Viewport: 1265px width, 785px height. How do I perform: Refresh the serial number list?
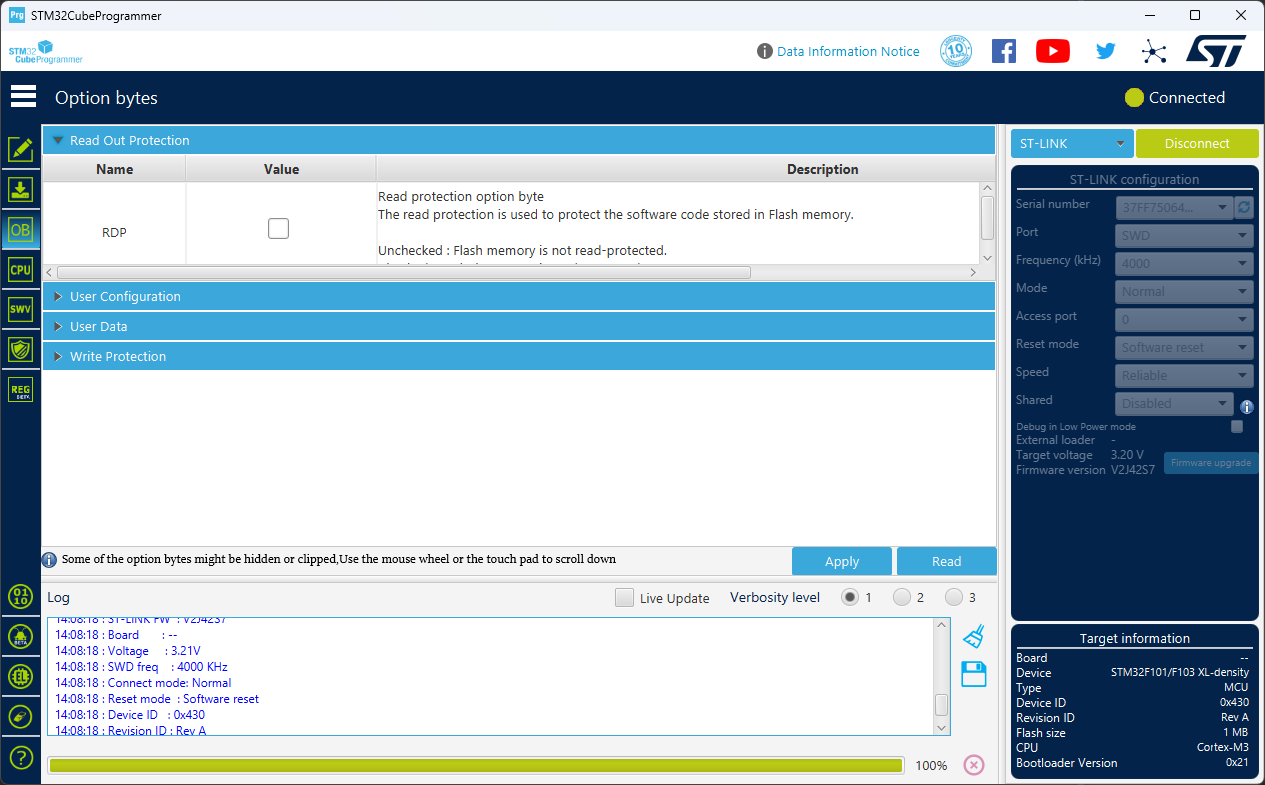coord(1245,208)
